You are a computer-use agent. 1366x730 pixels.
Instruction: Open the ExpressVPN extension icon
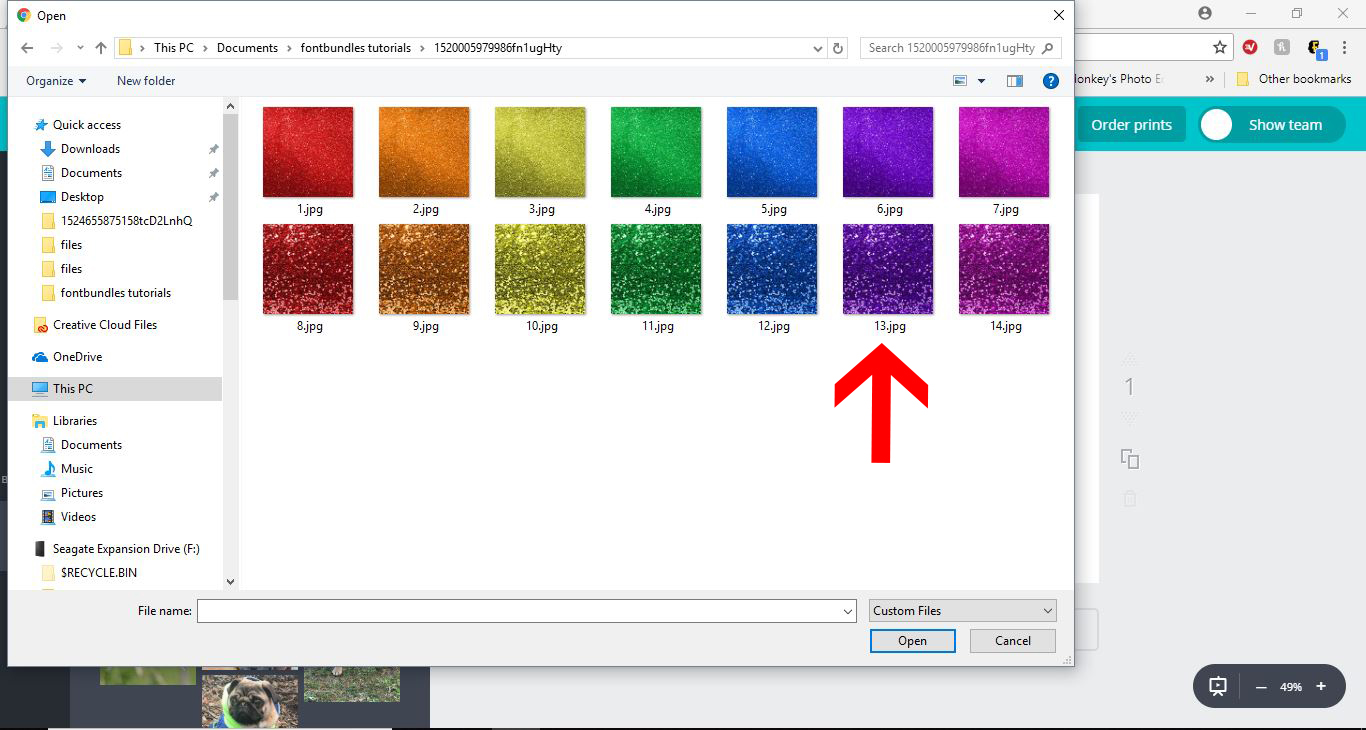[1249, 46]
